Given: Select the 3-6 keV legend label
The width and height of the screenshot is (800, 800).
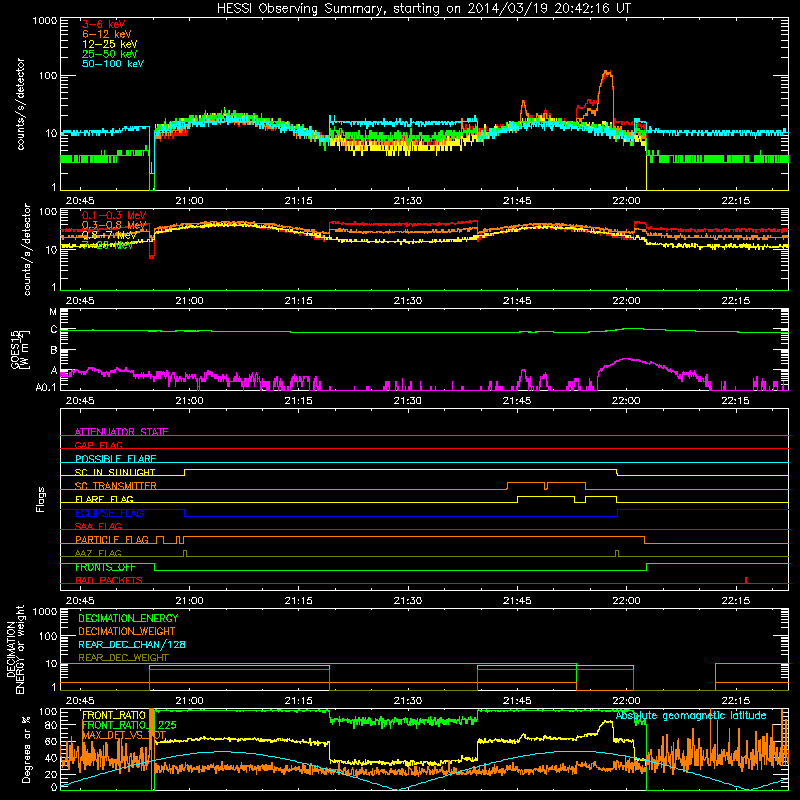Looking at the screenshot, I should tap(103, 24).
